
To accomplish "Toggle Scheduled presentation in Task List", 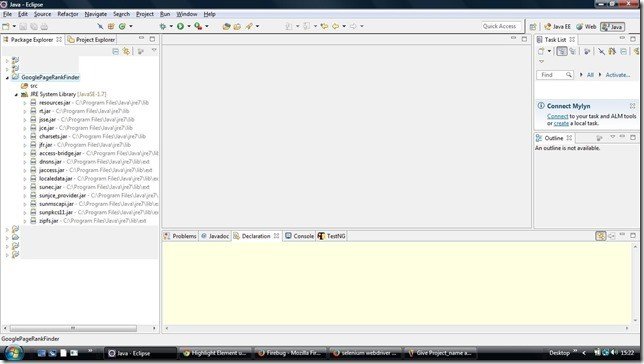I will click(573, 51).
